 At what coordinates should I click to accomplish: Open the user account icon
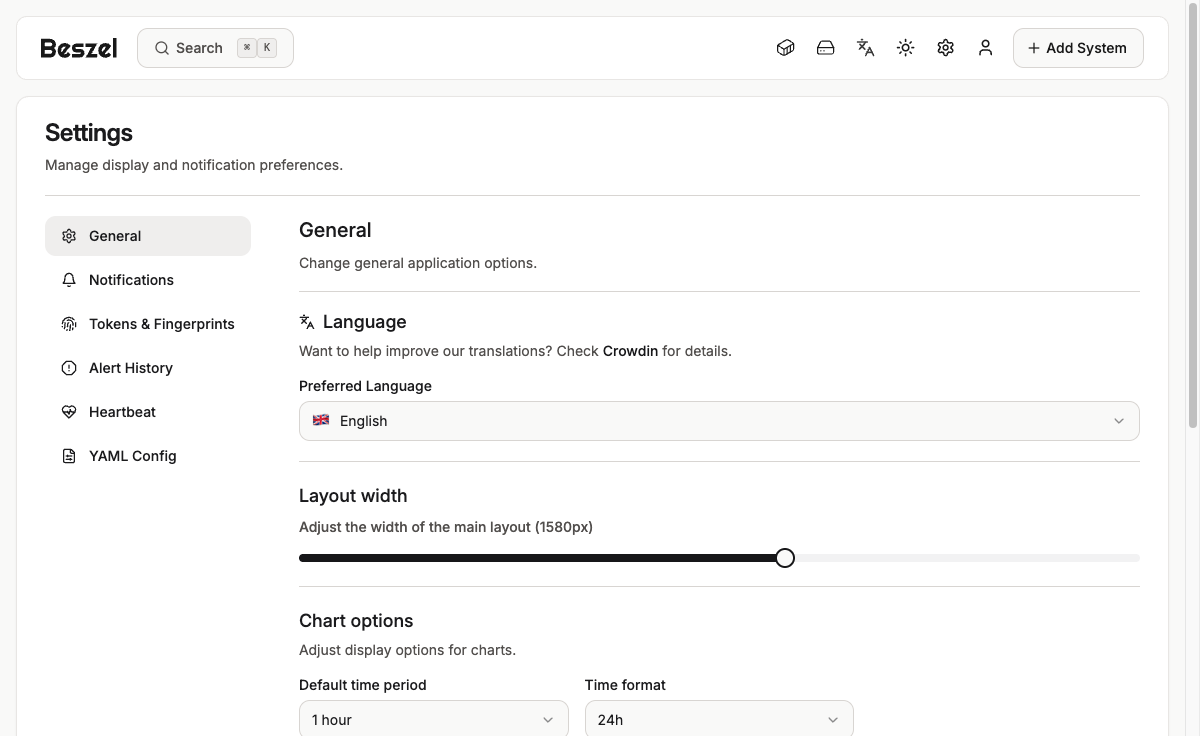[x=985, y=48]
